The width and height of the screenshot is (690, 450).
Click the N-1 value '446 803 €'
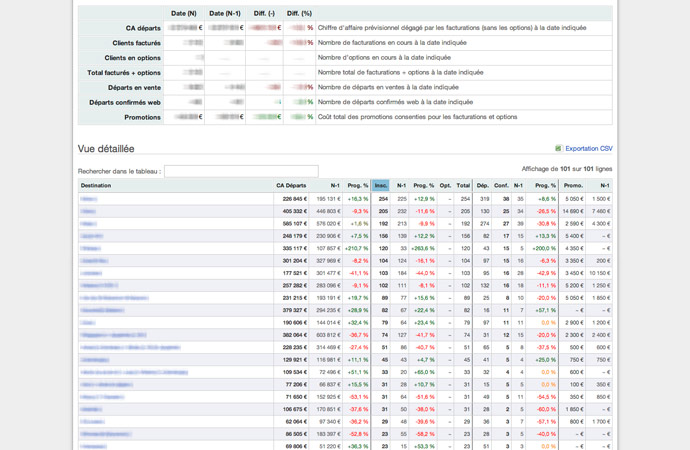(328, 211)
